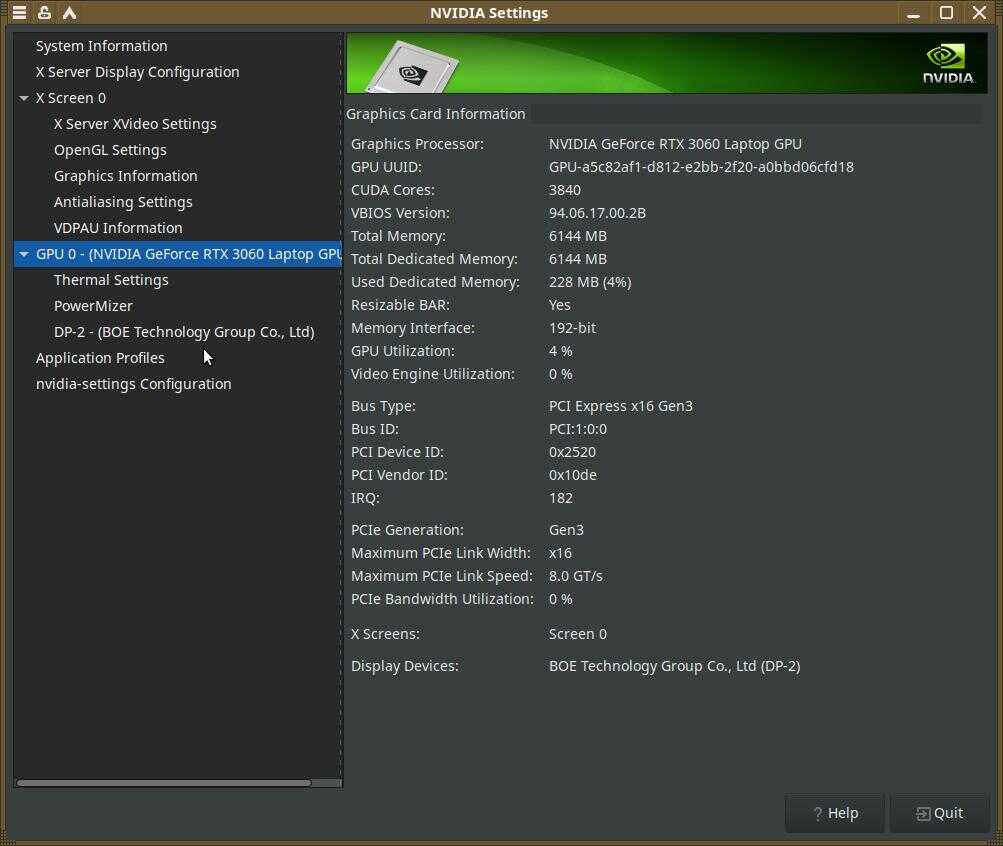
Task: Select X Screen 0 entry
Action: (x=71, y=98)
